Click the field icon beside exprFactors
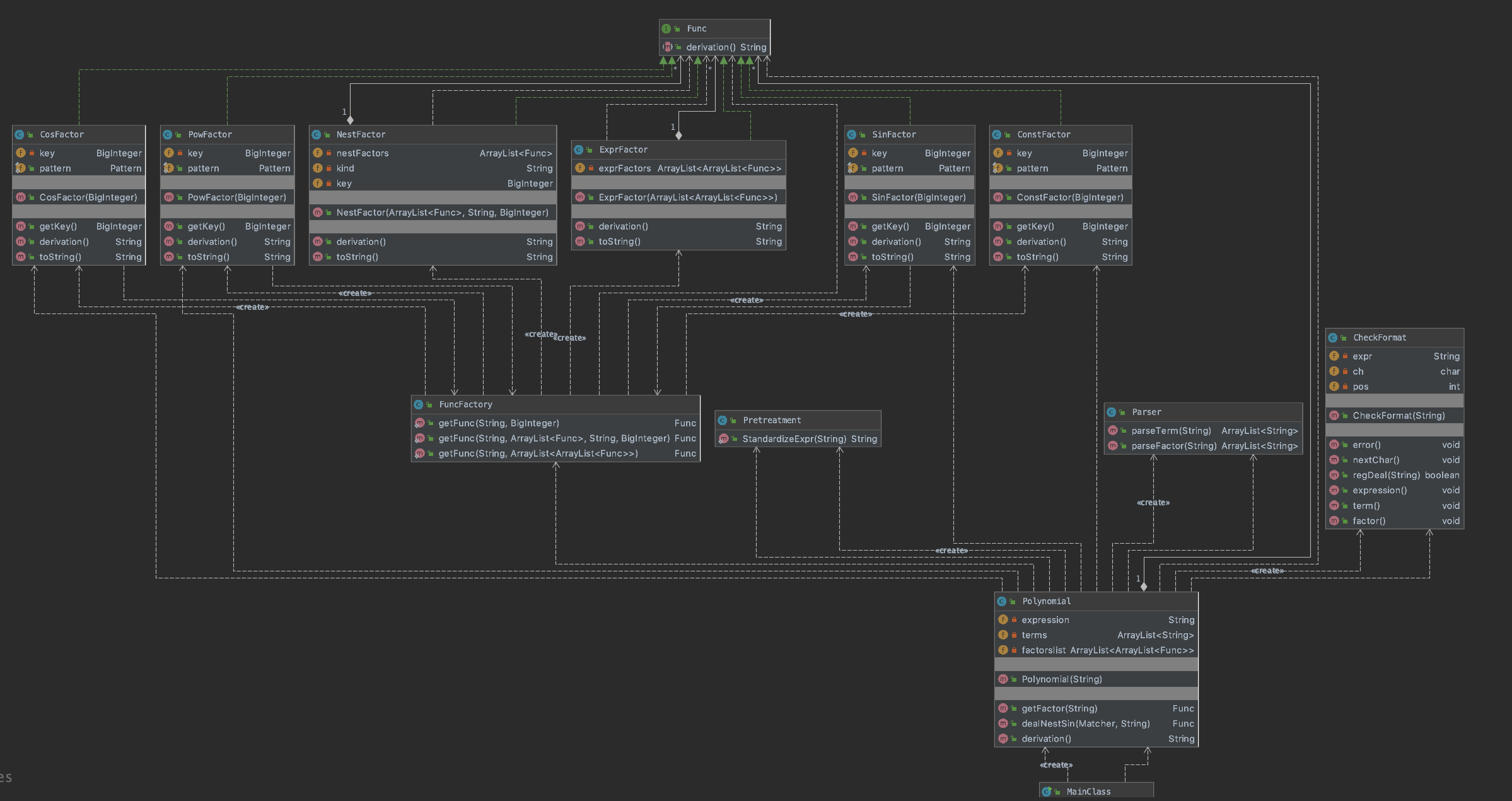This screenshot has height=801, width=1512. 579,168
